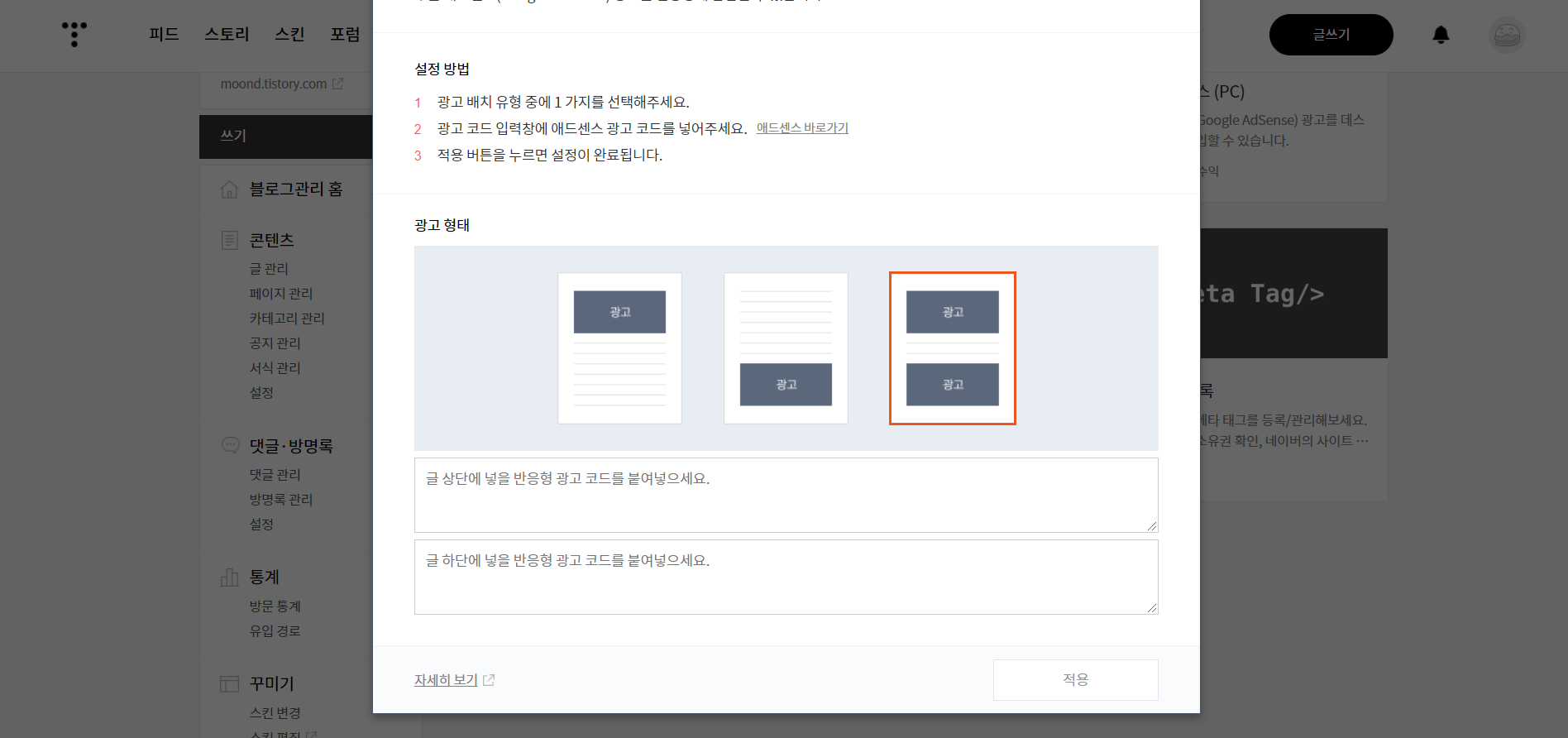Open 방명록 관리 in sidebar
Viewport: 1568px width, 738px height.
click(281, 500)
